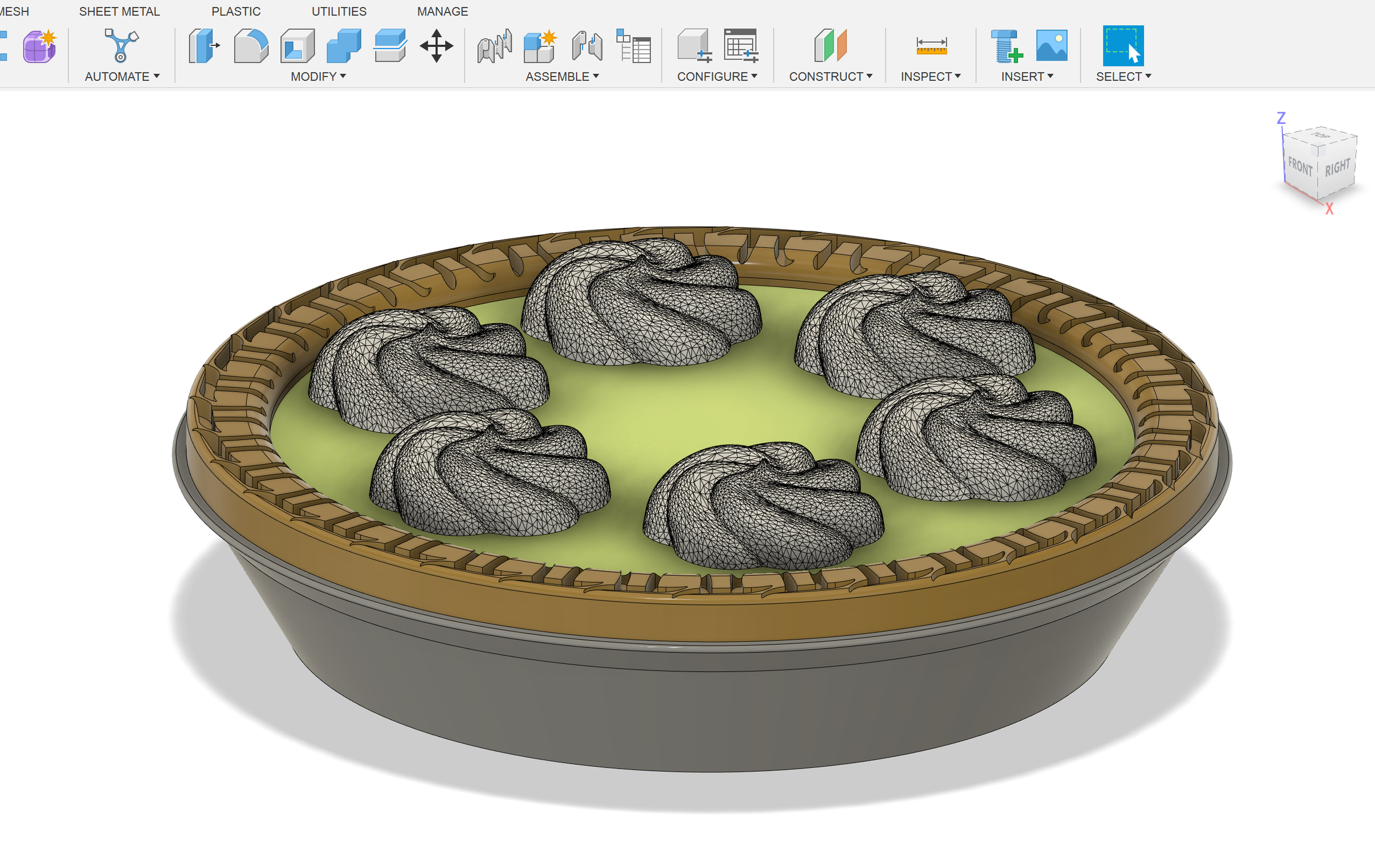The height and width of the screenshot is (868, 1375).
Task: Expand the ASSEMBLE dropdown
Action: [559, 76]
